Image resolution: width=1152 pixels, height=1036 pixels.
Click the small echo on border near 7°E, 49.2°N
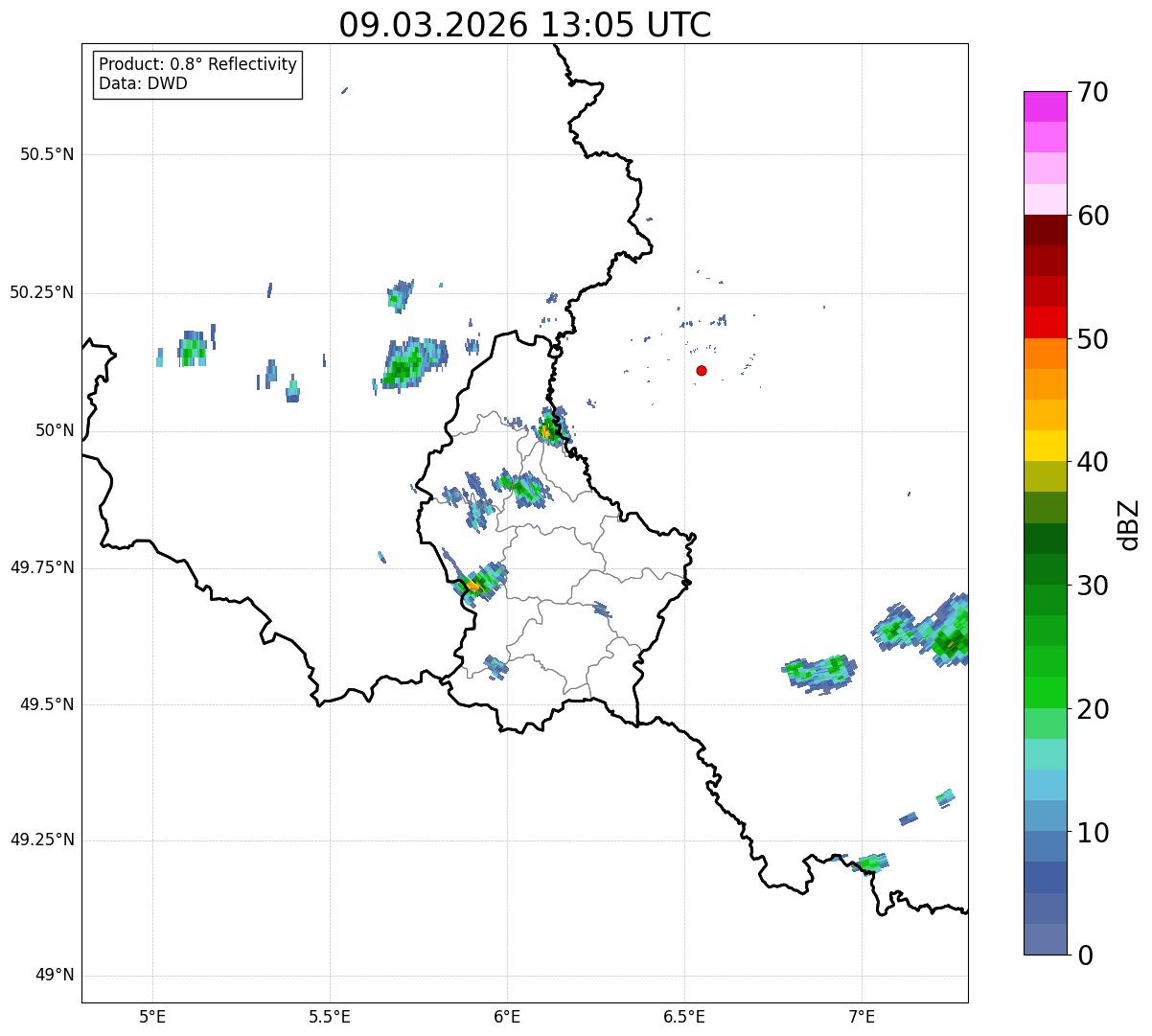point(871,863)
